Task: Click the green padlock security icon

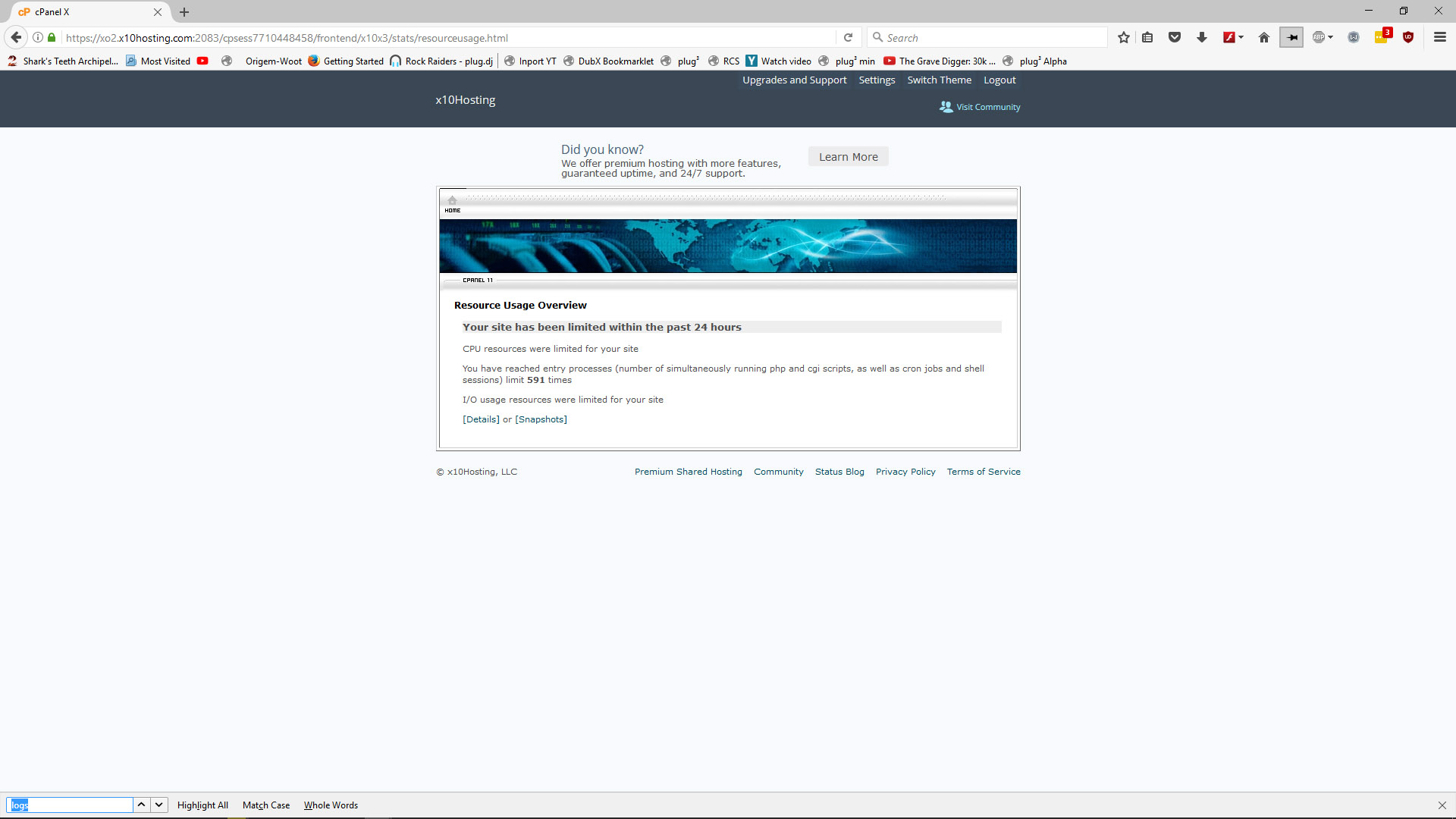Action: (x=52, y=37)
